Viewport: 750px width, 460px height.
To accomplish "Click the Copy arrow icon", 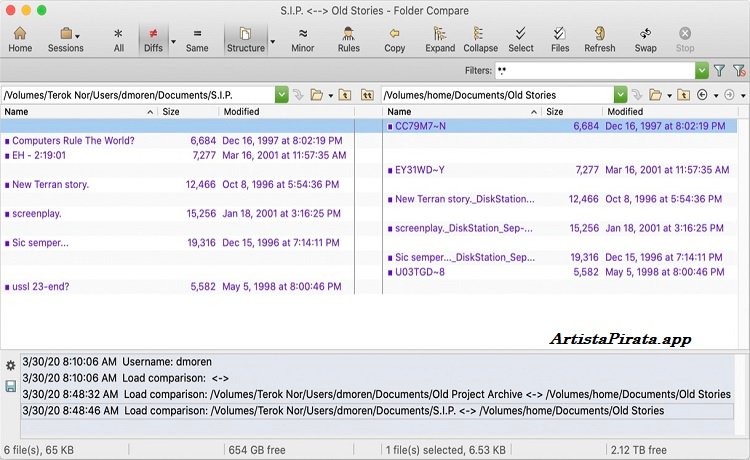I will click(395, 39).
